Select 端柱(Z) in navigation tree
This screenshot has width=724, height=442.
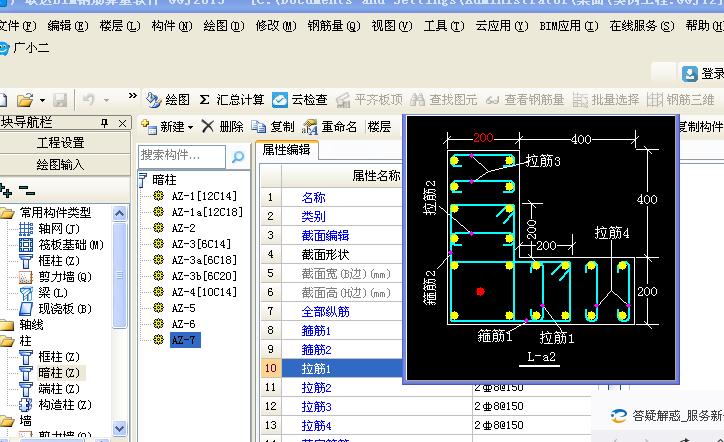point(59,389)
